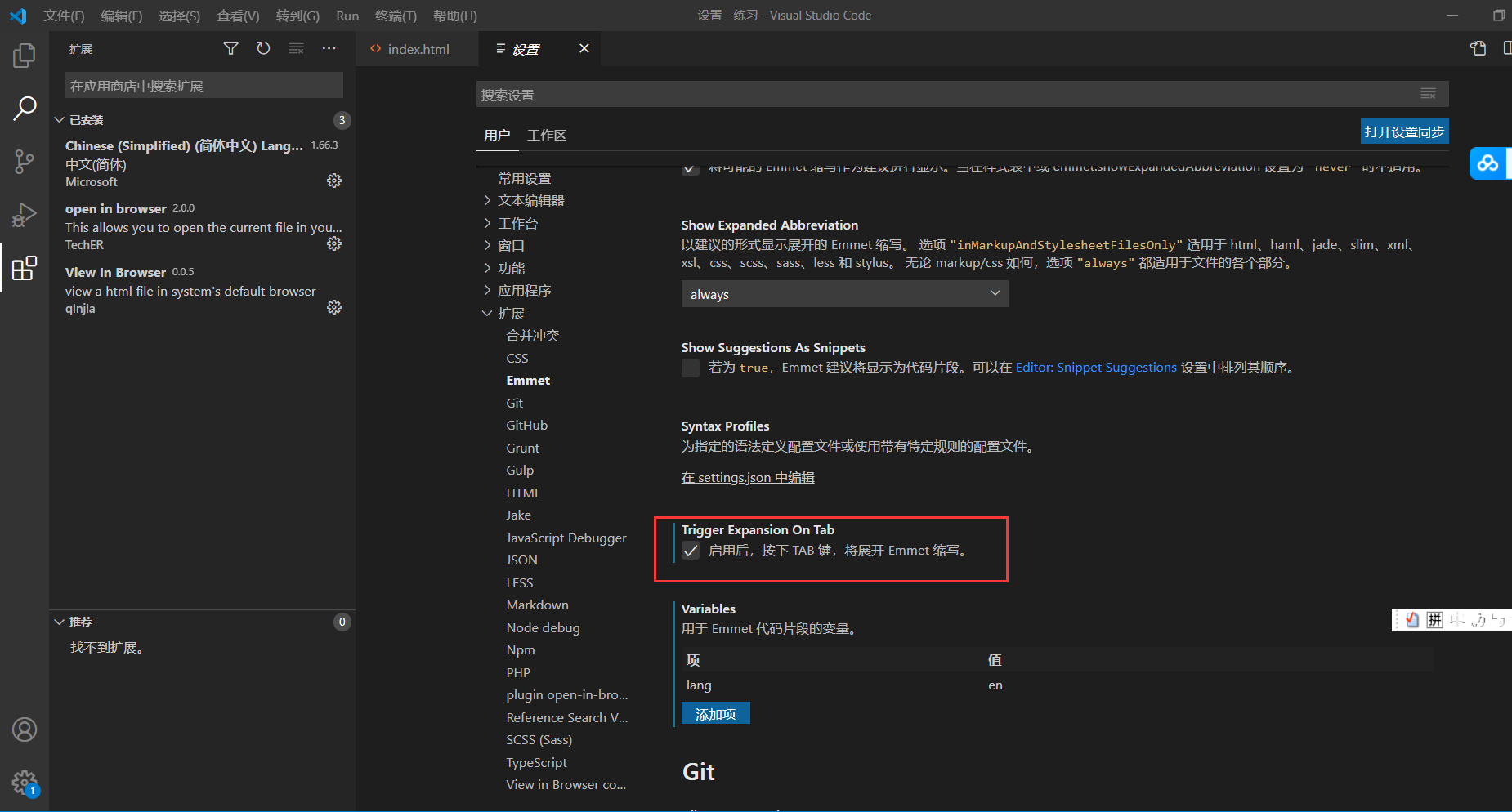
Task: Select Emmet in settings tree
Action: pos(528,381)
